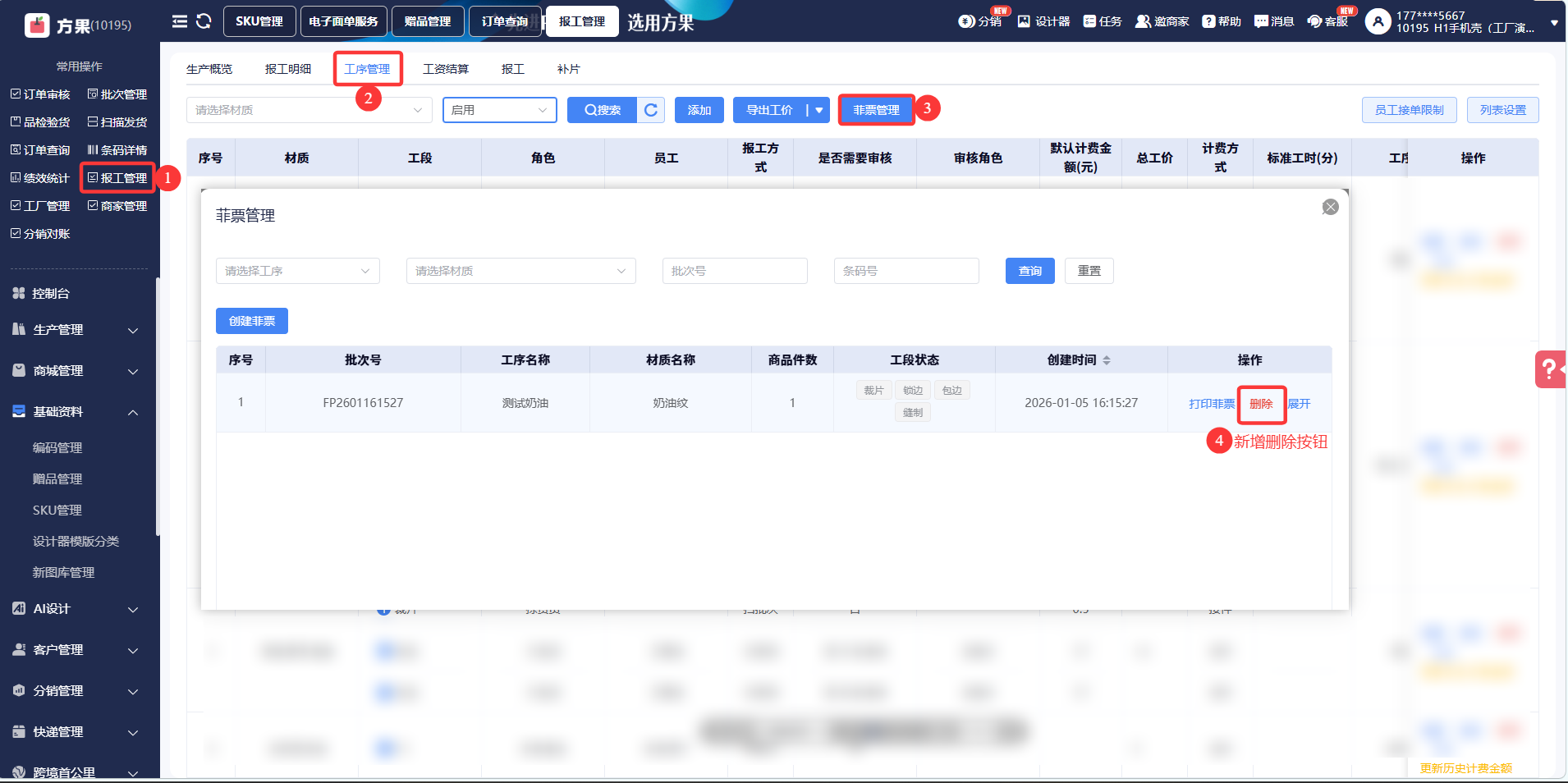Collapse sidebar with the hamburger menu icon
The image size is (1568, 783).
point(180,21)
